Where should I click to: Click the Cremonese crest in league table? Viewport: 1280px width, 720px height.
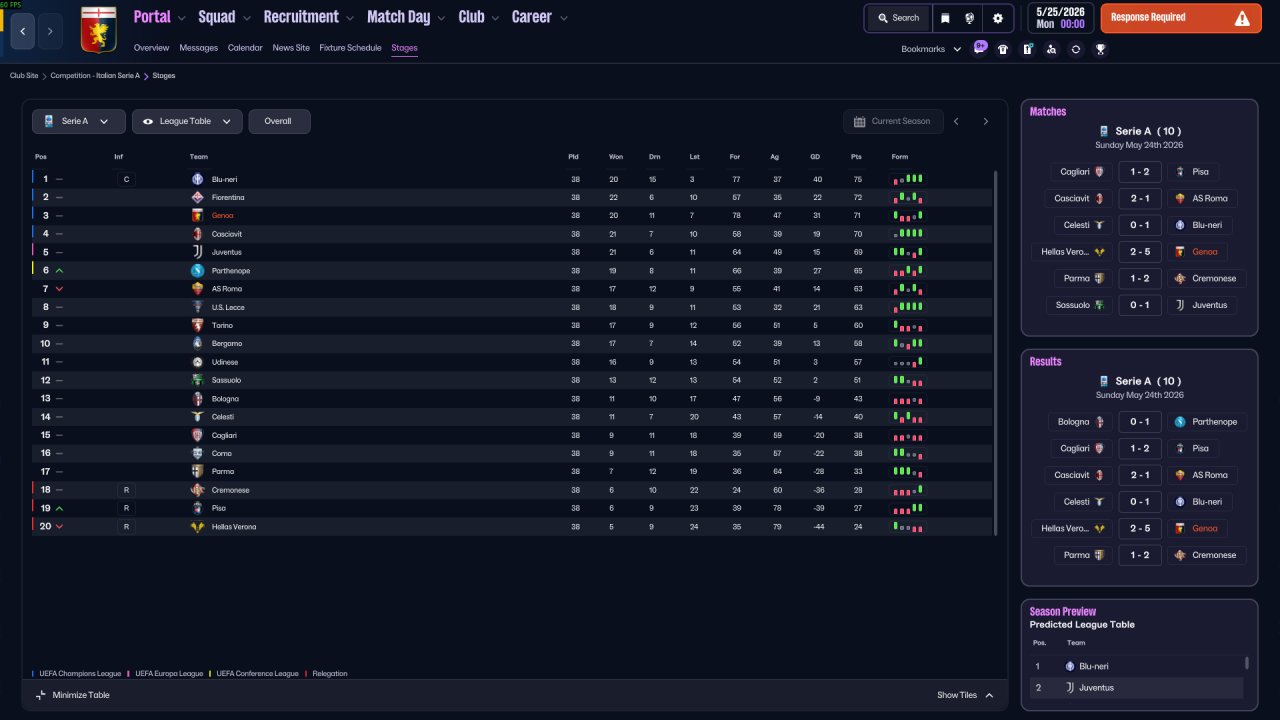197,490
